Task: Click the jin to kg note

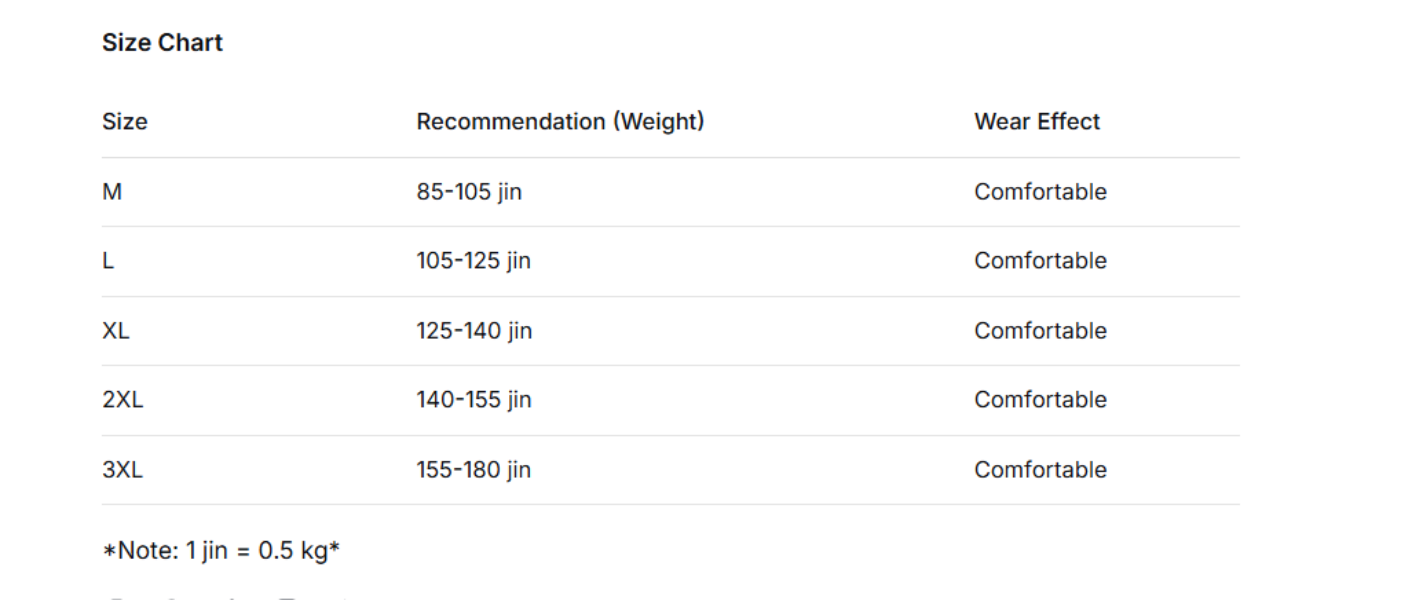Action: point(221,551)
